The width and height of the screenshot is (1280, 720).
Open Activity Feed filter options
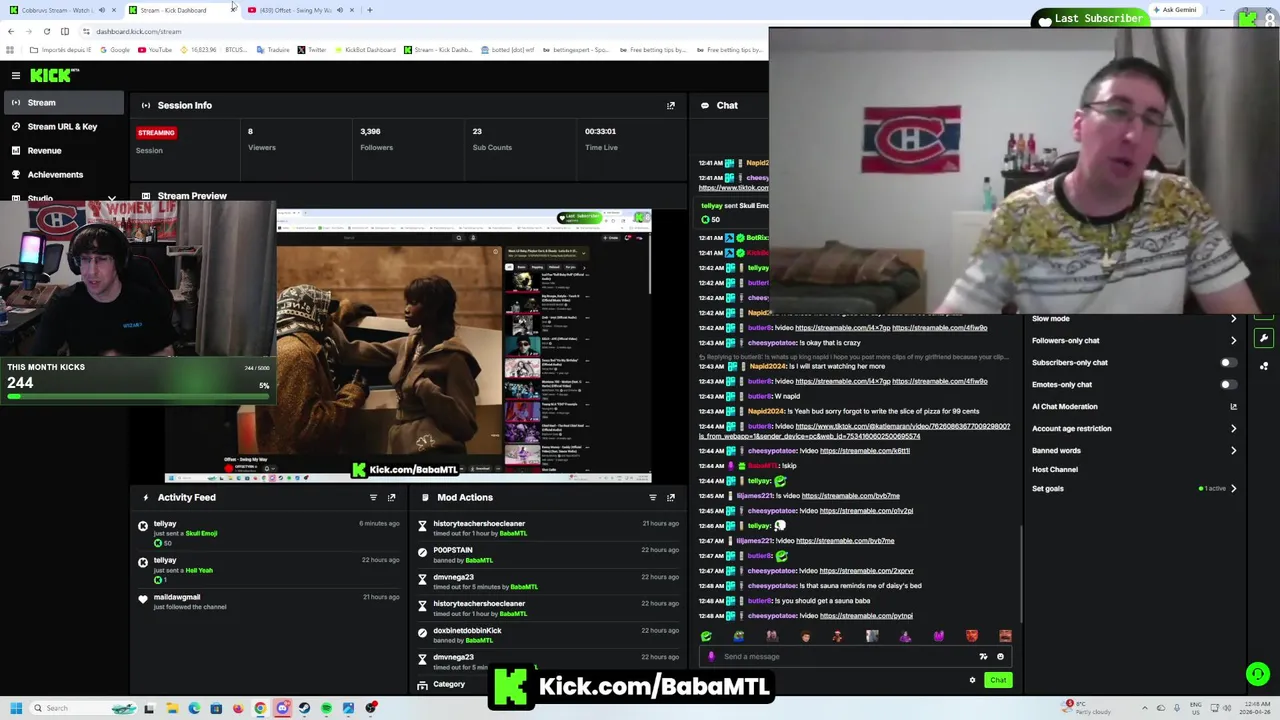pyautogui.click(x=373, y=497)
